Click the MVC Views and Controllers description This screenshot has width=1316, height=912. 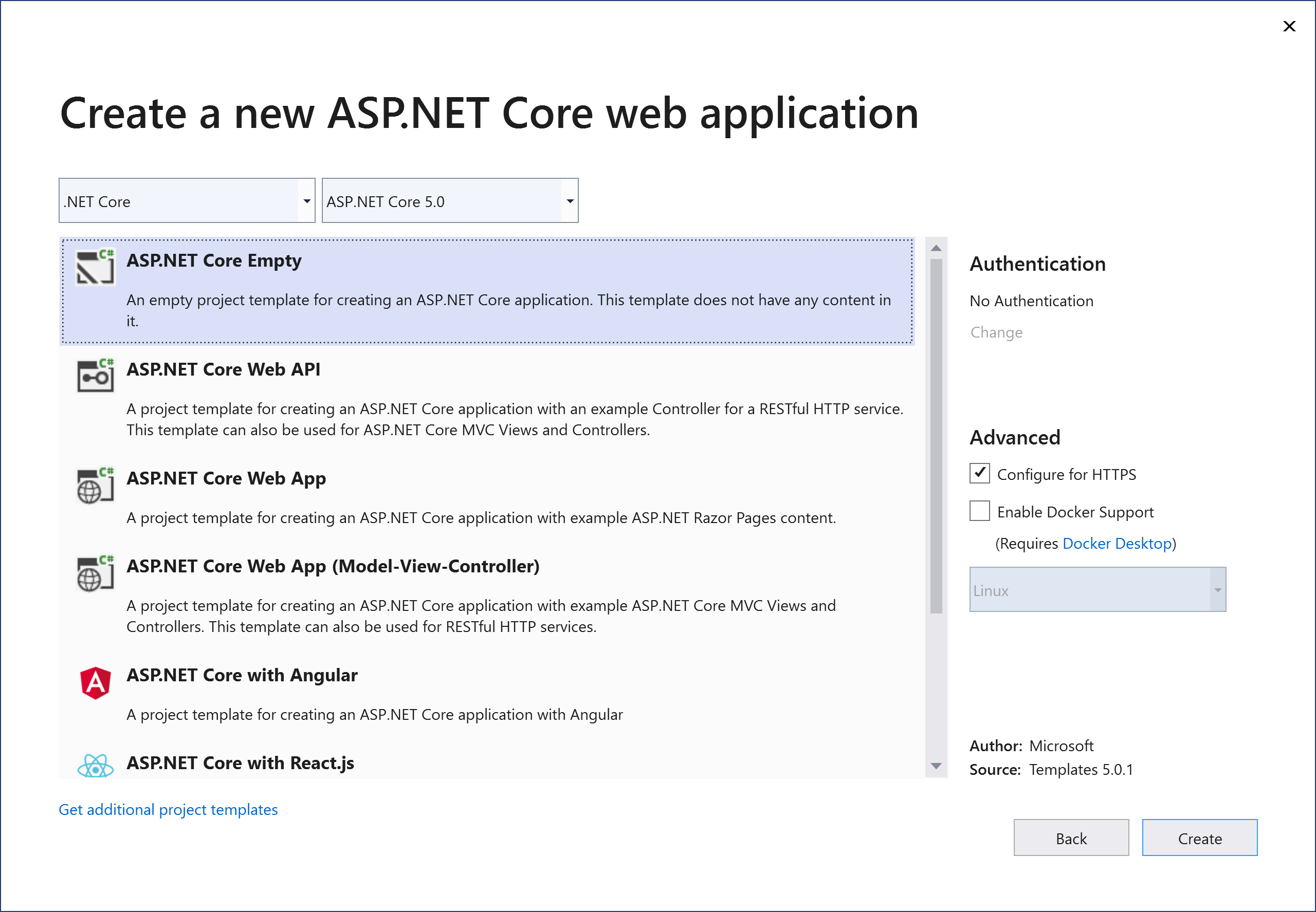coord(481,616)
